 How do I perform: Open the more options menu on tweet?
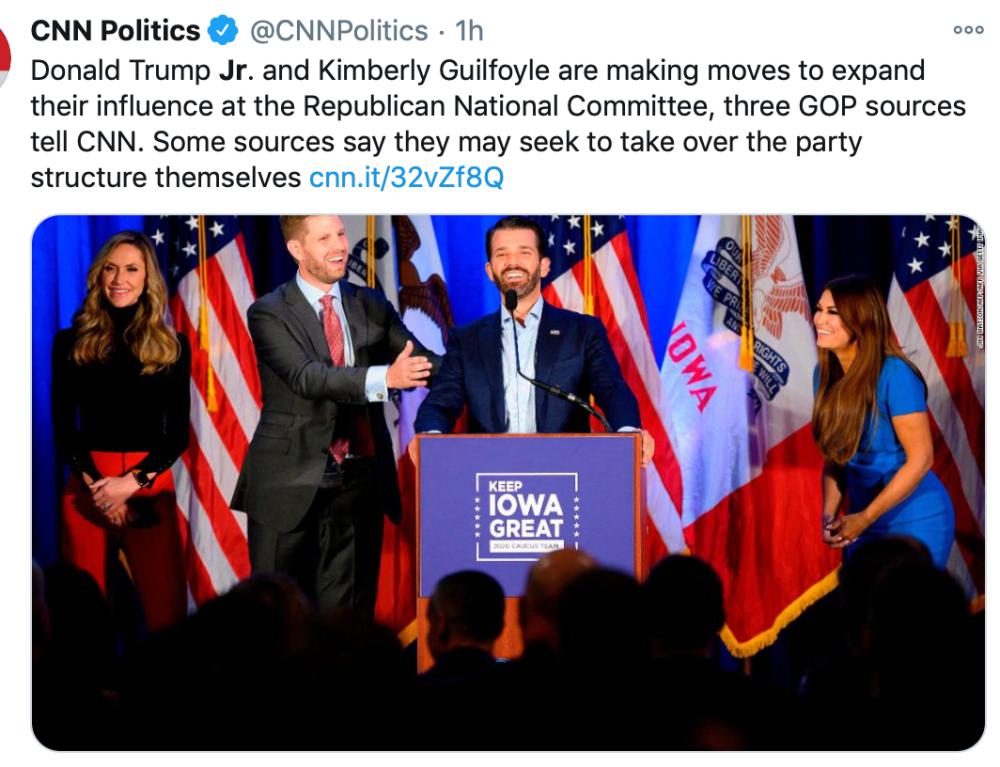pyautogui.click(x=968, y=31)
